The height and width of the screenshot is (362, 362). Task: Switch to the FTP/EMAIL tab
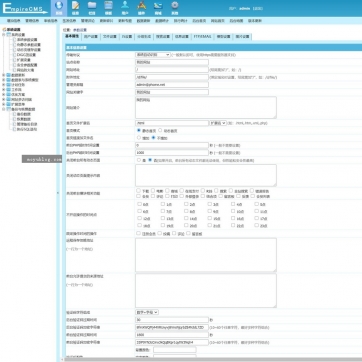coord(203,37)
